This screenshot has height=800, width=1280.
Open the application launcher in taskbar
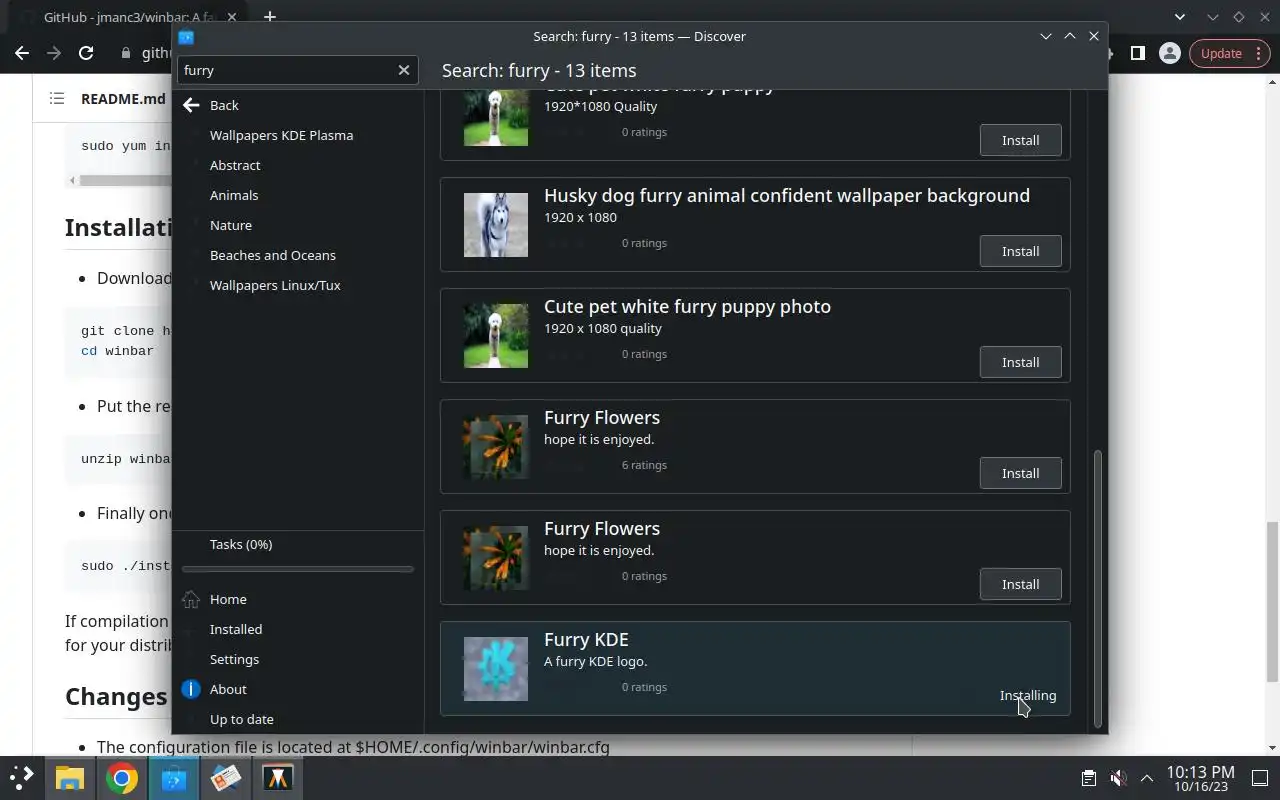click(x=22, y=777)
